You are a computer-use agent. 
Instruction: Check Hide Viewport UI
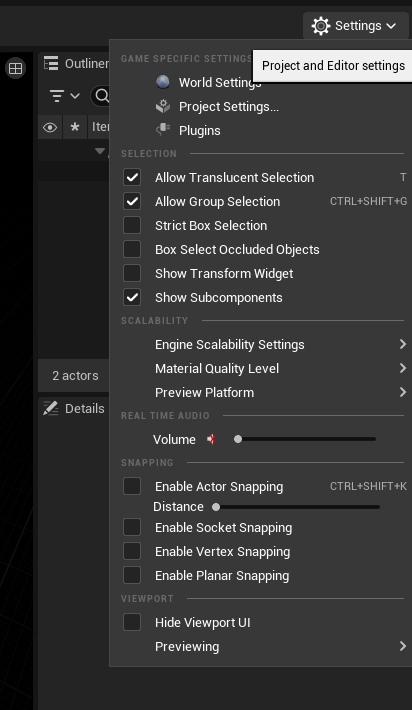(132, 622)
